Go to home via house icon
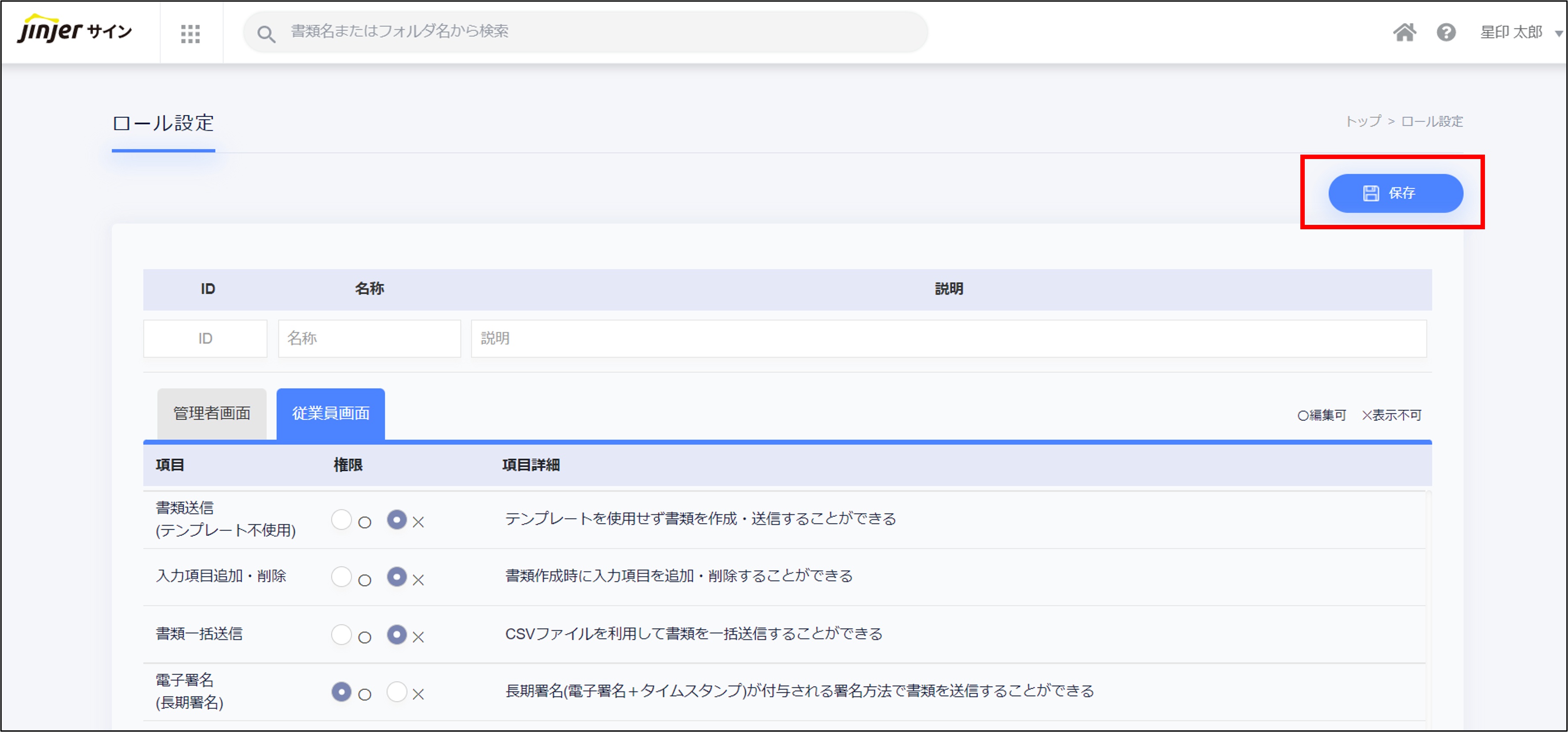1568x732 pixels. tap(1404, 32)
